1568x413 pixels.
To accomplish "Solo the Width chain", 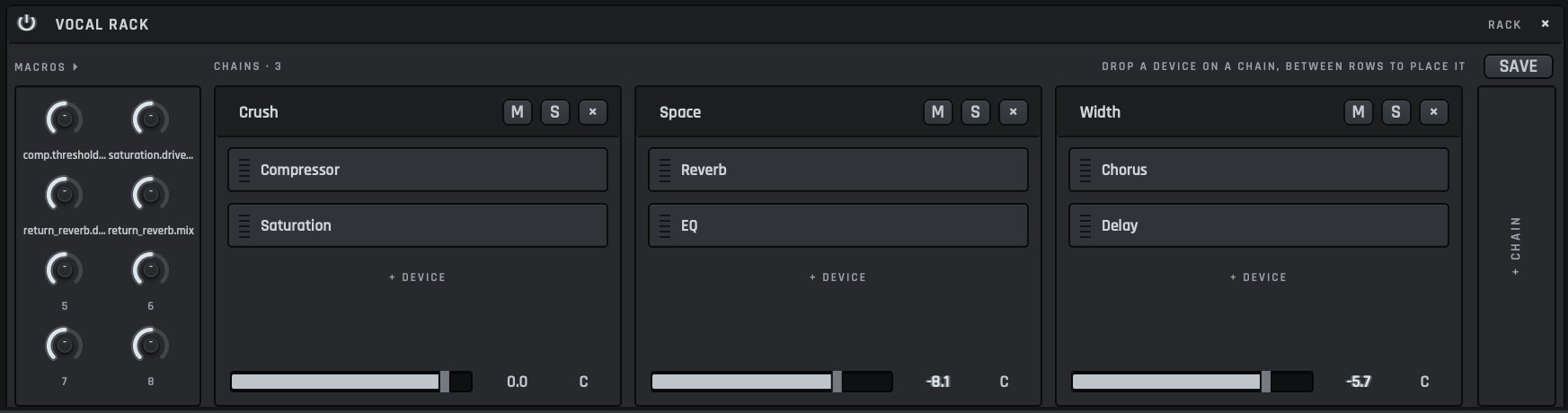I will click(x=1395, y=112).
